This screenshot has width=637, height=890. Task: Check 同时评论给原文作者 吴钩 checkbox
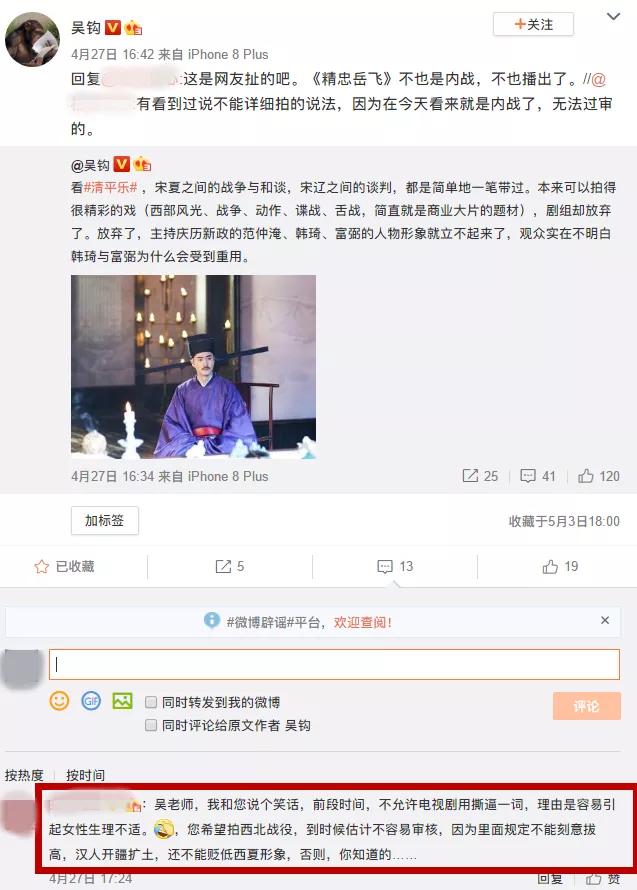151,725
